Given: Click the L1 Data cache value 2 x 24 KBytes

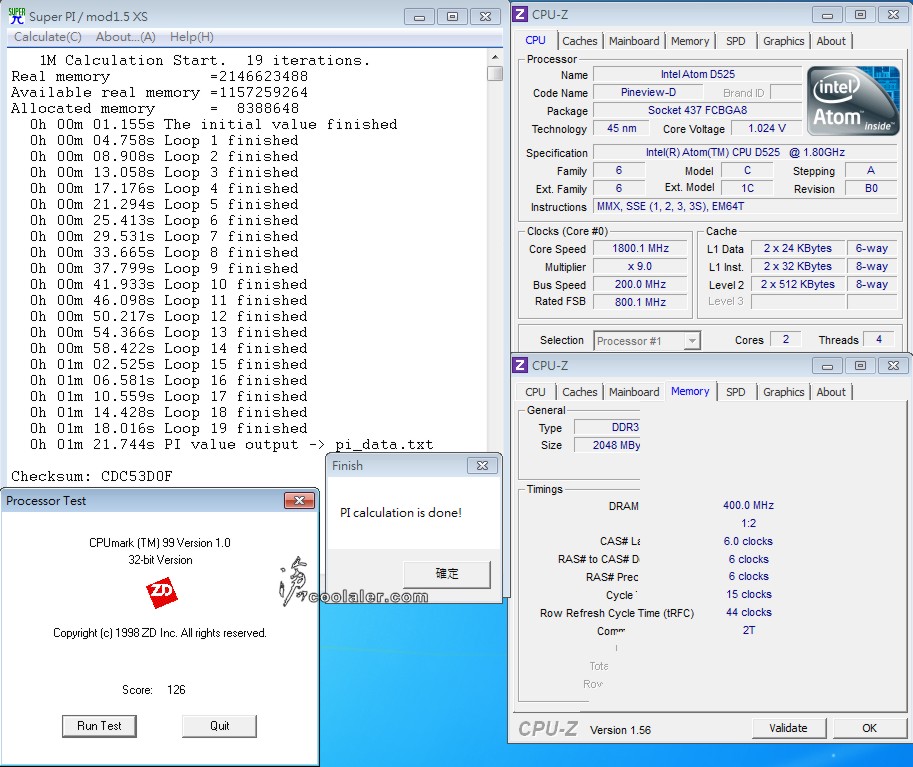Looking at the screenshot, I should tap(798, 248).
